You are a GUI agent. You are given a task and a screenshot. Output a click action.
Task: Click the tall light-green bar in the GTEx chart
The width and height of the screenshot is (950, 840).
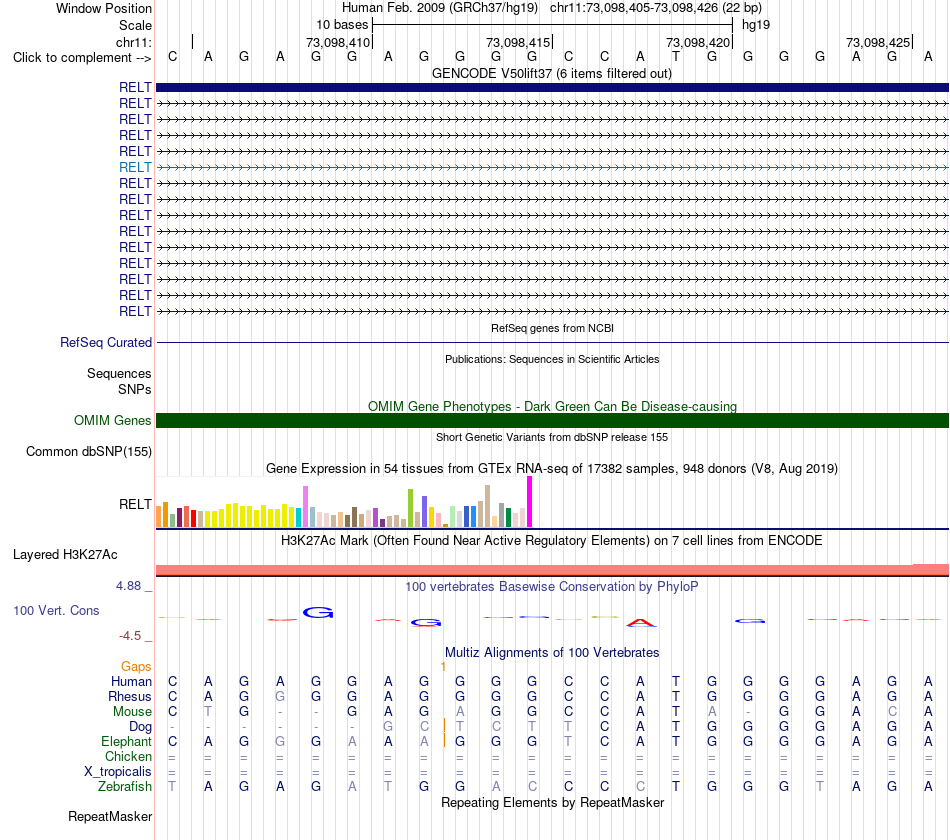(x=410, y=508)
